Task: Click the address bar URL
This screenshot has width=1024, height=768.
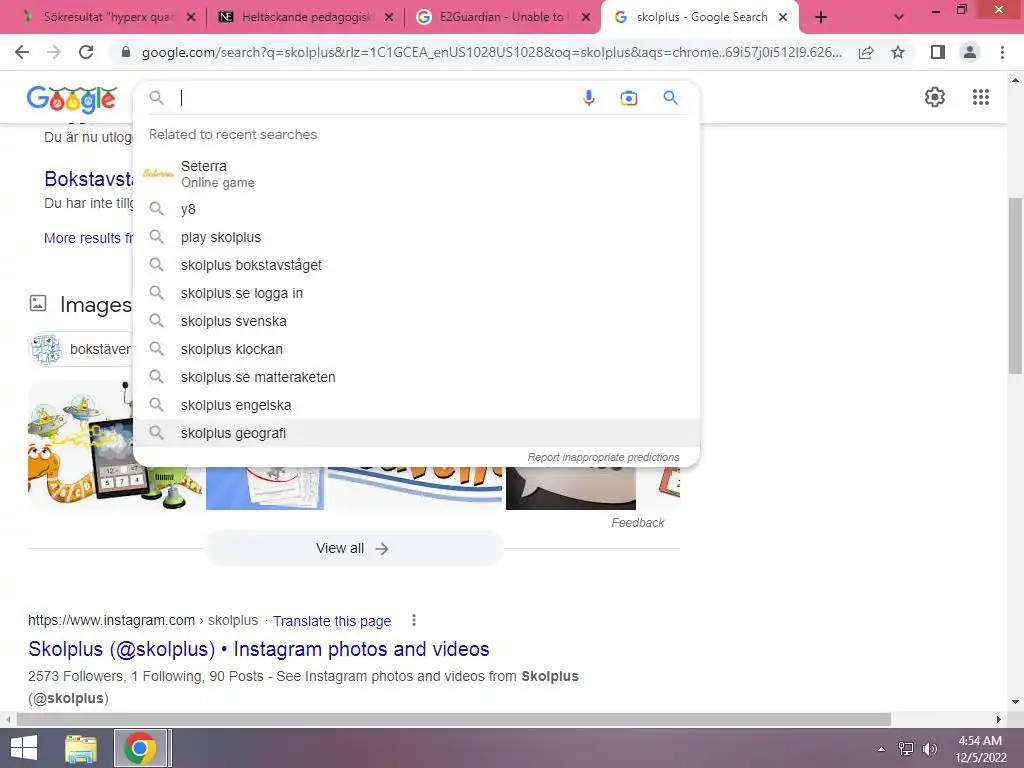Action: pos(492,52)
